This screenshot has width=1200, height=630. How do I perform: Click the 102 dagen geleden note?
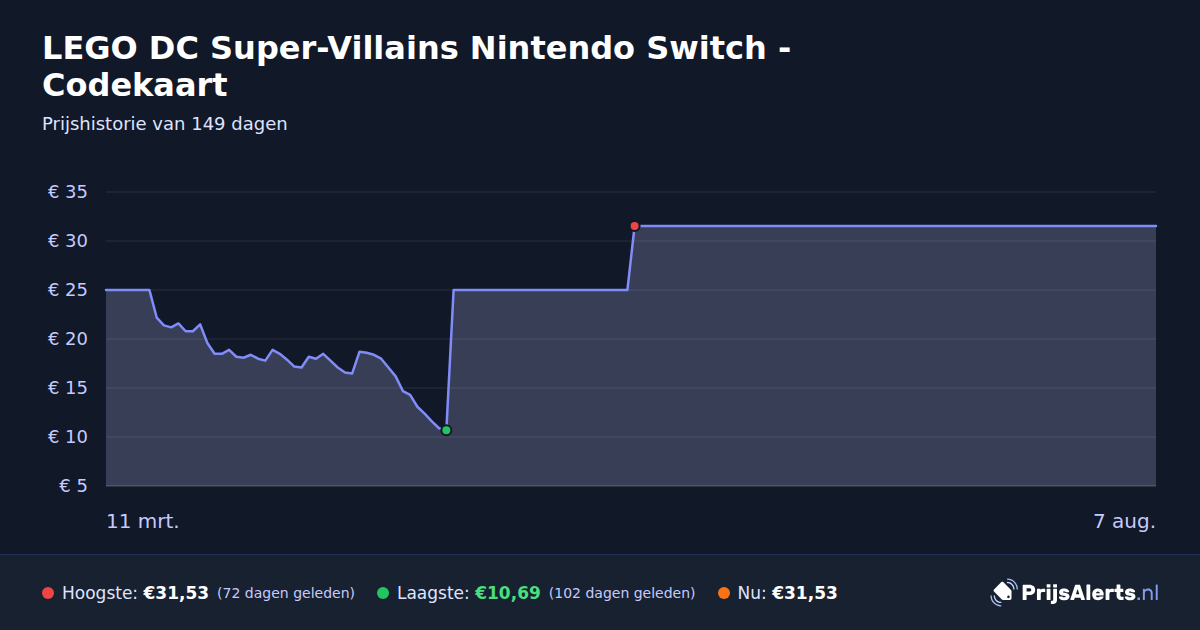click(622, 593)
